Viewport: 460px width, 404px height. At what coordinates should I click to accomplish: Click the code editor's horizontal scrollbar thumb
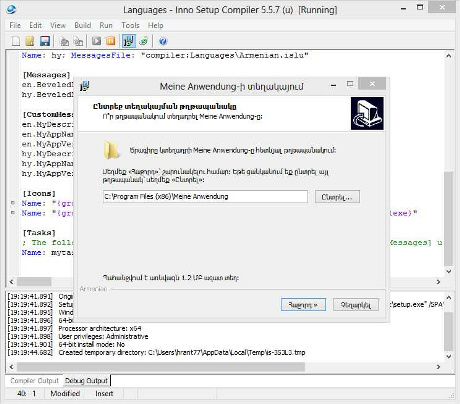(34, 282)
